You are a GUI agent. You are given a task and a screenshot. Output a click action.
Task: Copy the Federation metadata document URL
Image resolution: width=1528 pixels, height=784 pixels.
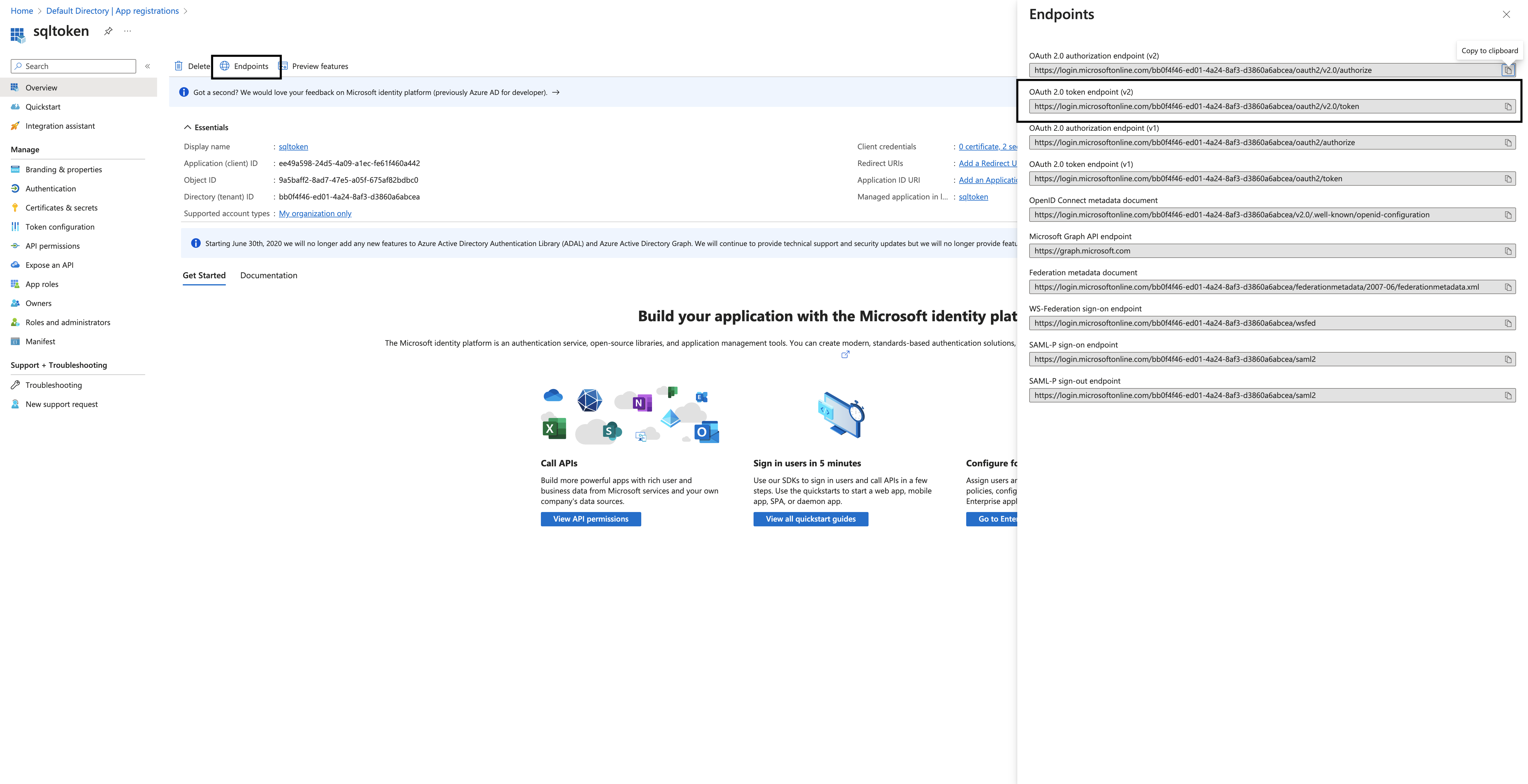pos(1508,286)
